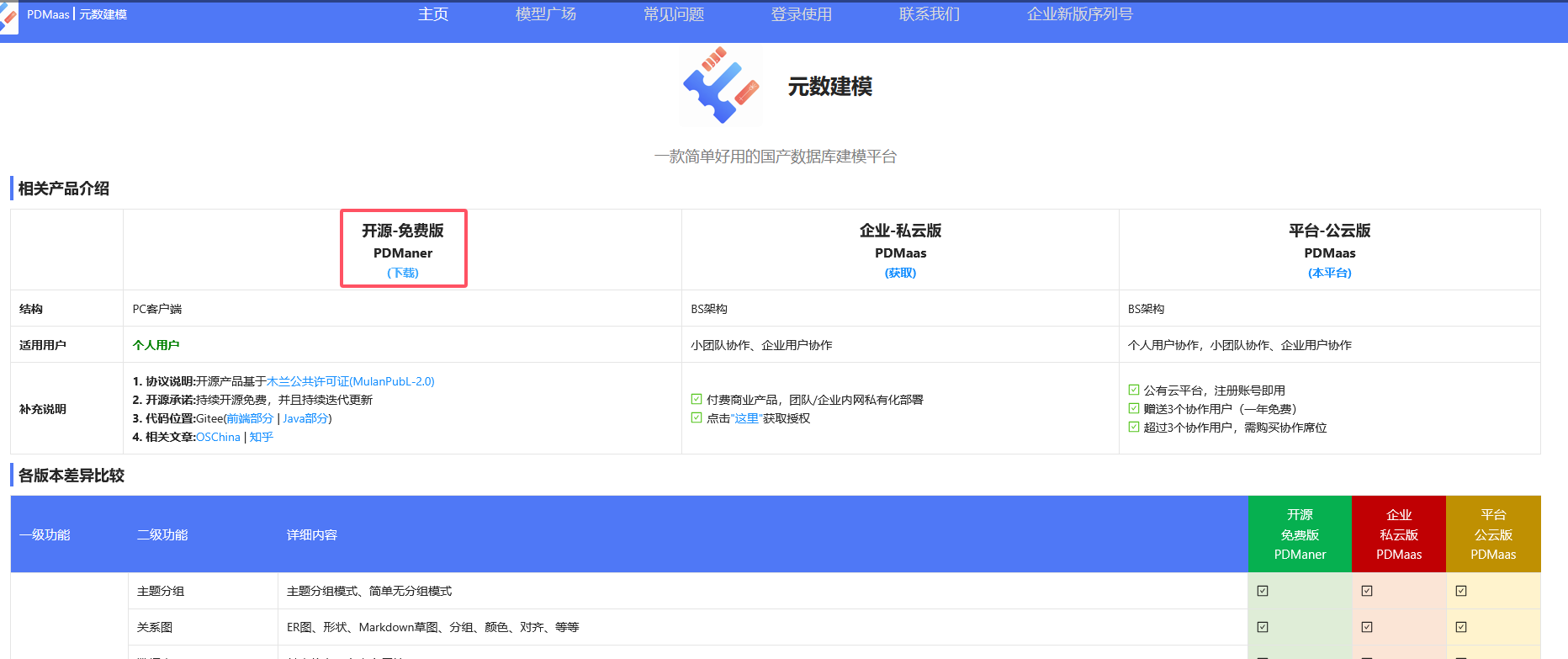Click 主题分组 checkmark in red 私云版 column
The width and height of the screenshot is (1568, 659).
point(1367,591)
